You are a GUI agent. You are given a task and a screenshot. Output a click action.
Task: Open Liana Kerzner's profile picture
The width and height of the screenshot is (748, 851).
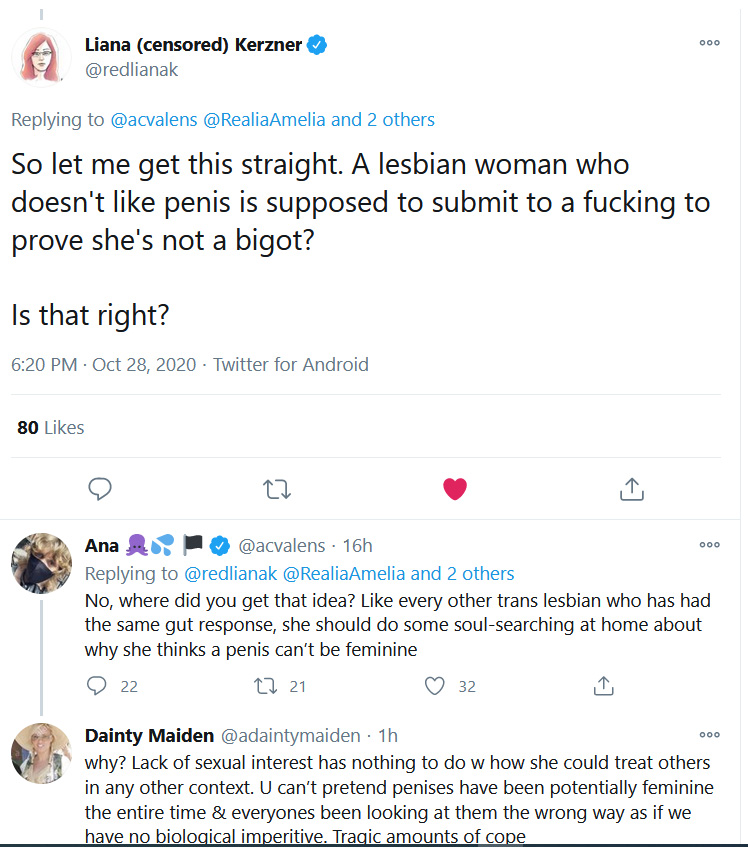pyautogui.click(x=41, y=58)
